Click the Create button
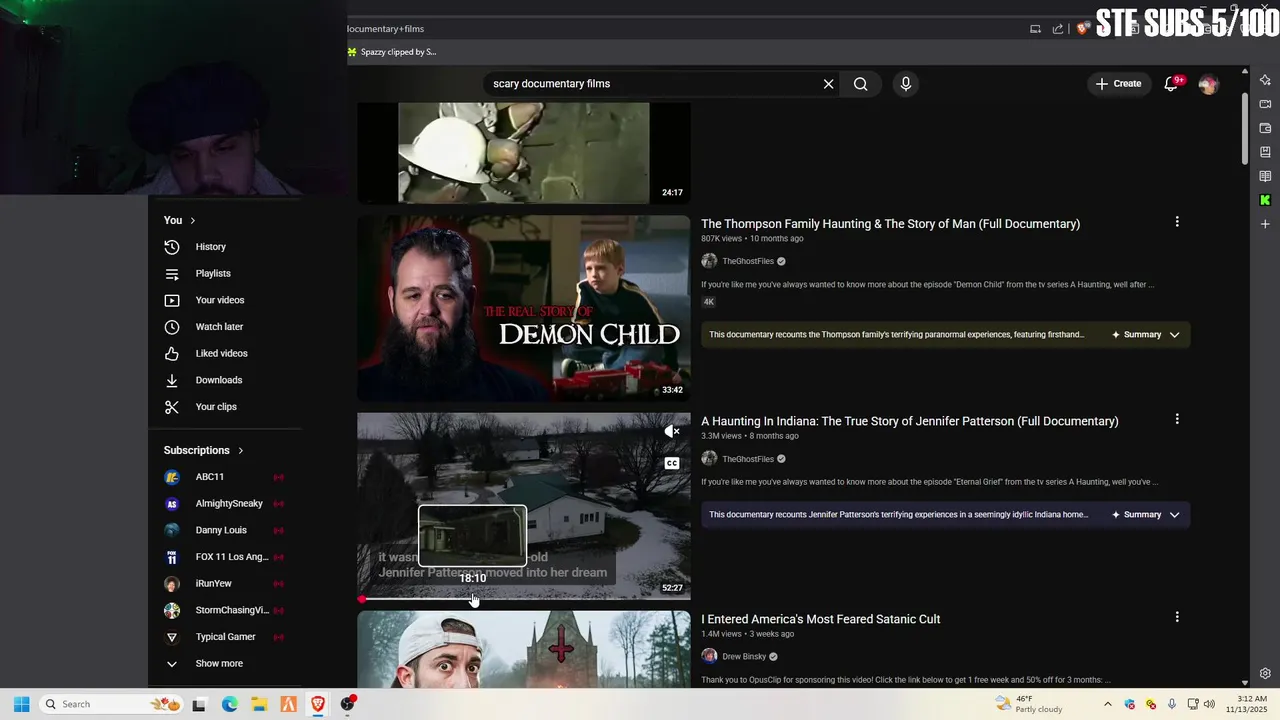 pos(1118,84)
